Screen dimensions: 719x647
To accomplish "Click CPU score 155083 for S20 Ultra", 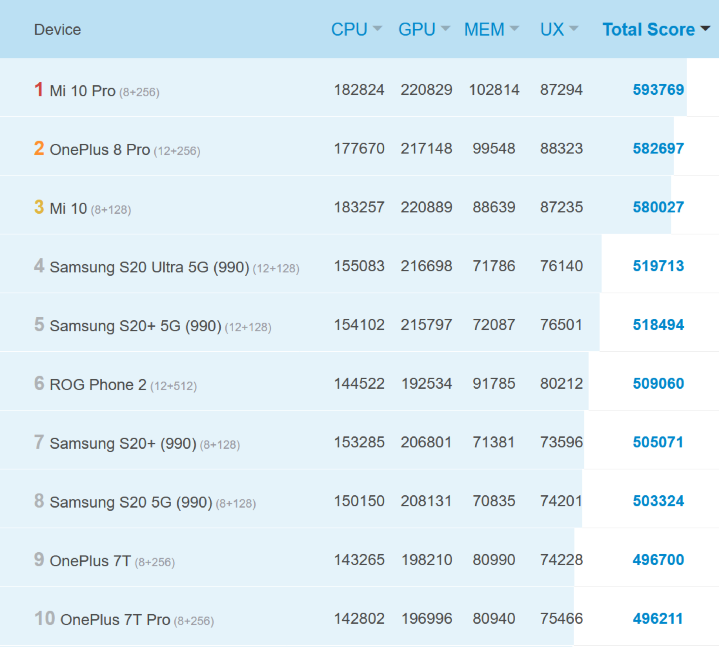I will coord(359,265).
